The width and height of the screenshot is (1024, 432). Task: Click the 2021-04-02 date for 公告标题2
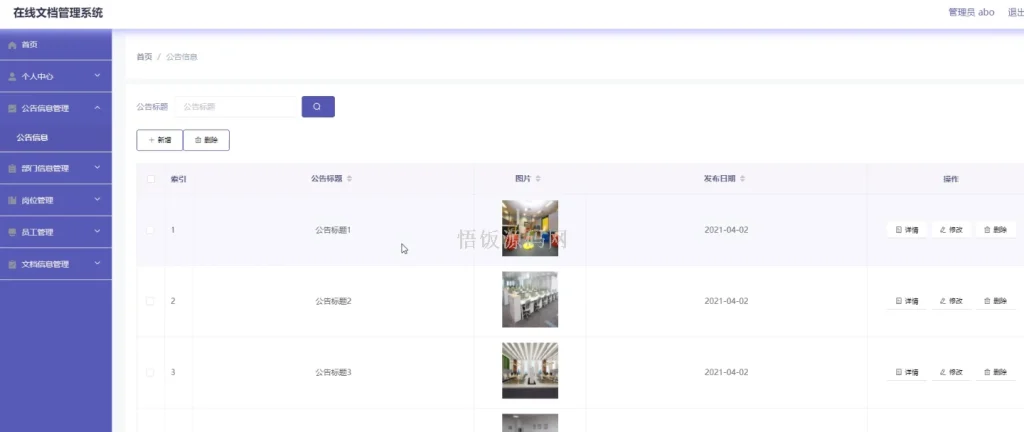click(726, 301)
